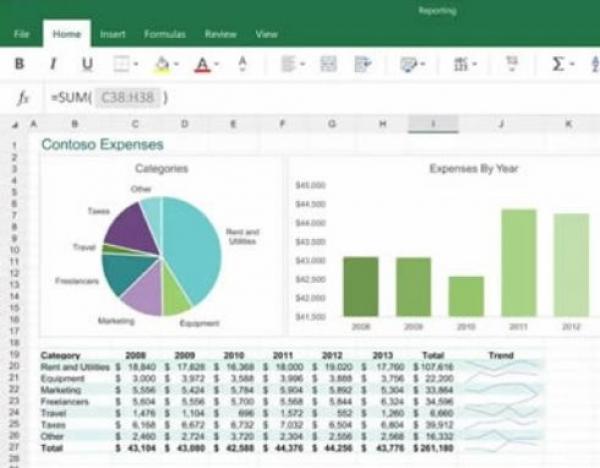600x468 pixels.
Task: Click the Total column header cell
Action: tap(433, 355)
